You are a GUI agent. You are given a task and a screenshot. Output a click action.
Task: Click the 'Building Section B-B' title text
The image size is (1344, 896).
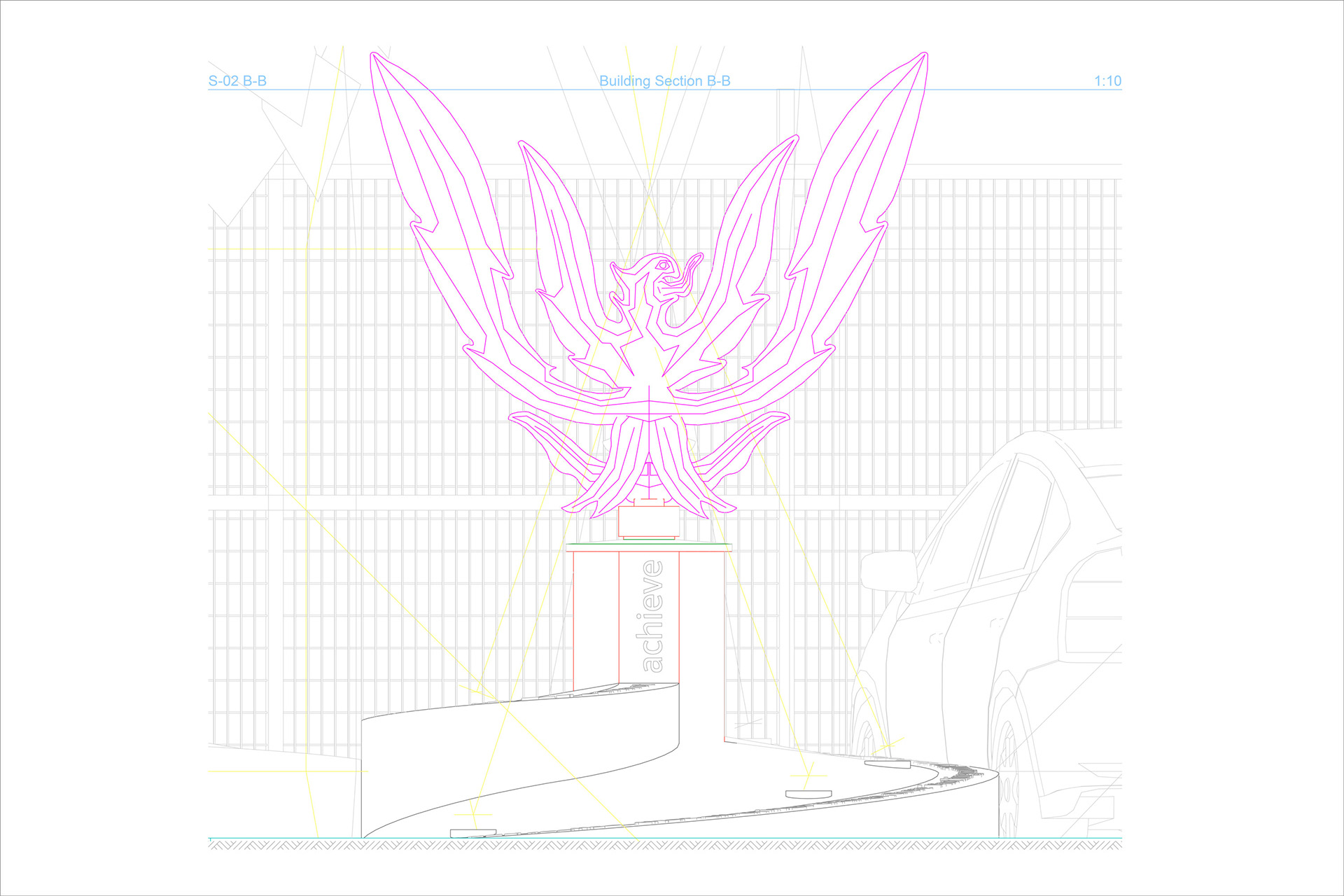pos(664,81)
